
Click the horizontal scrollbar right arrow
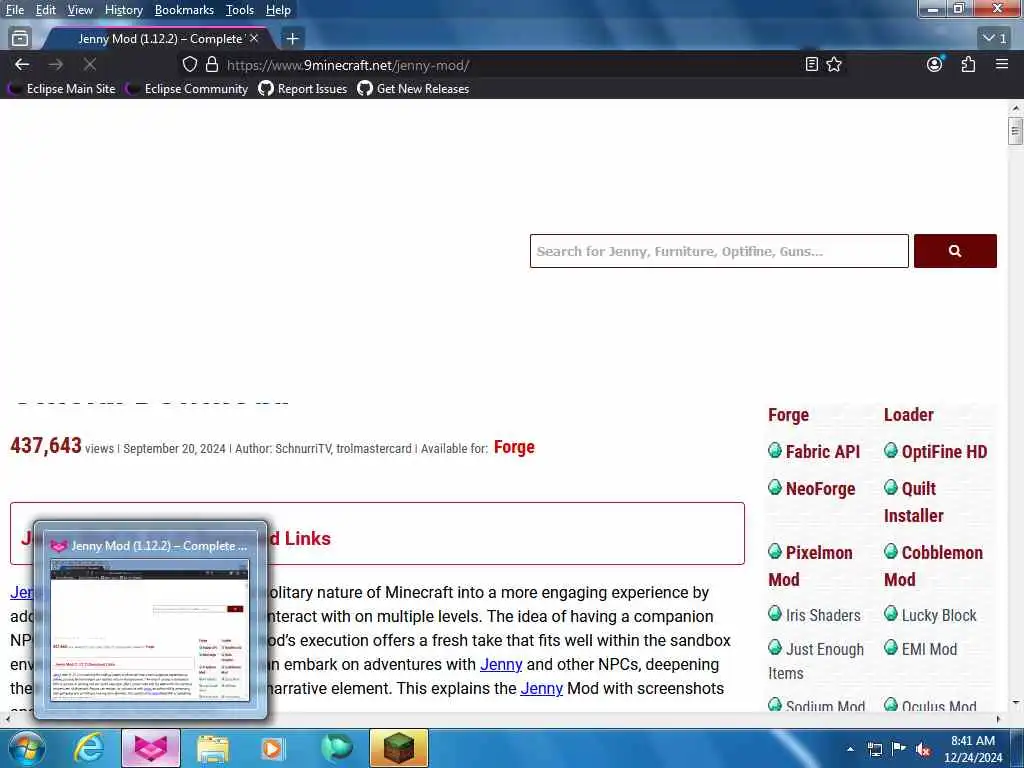click(x=998, y=719)
